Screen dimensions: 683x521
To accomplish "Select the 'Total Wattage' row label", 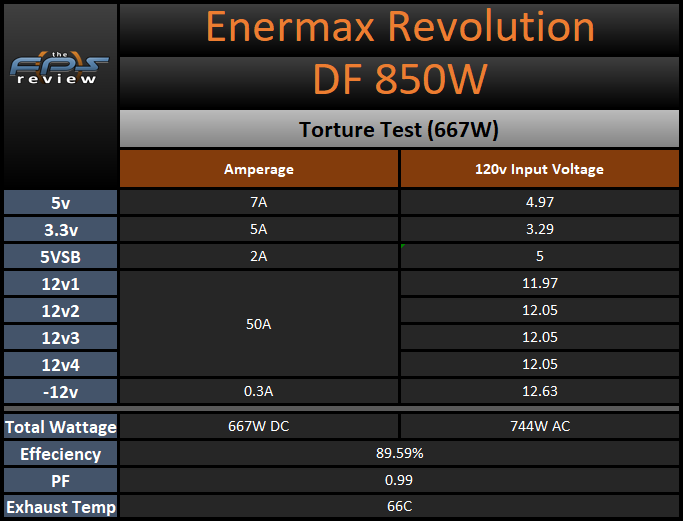I will (61, 426).
